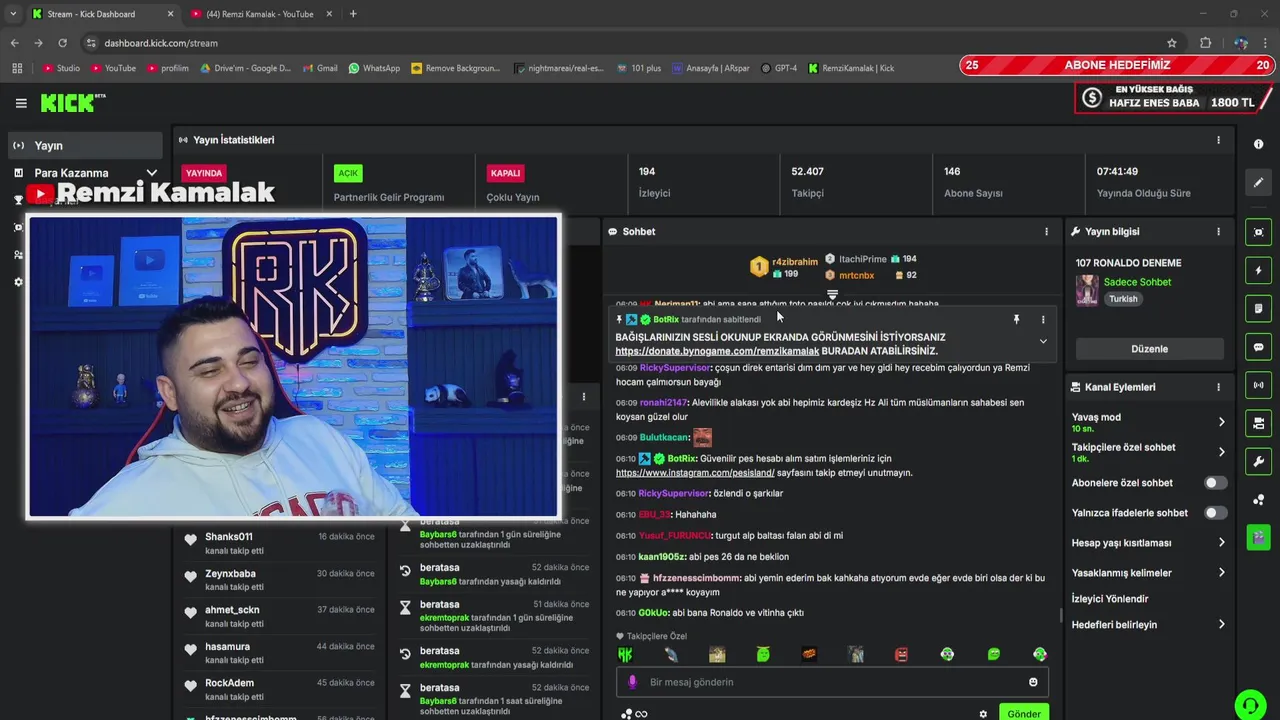
Task: Insert the red angry face emote
Action: pyautogui.click(x=902, y=655)
